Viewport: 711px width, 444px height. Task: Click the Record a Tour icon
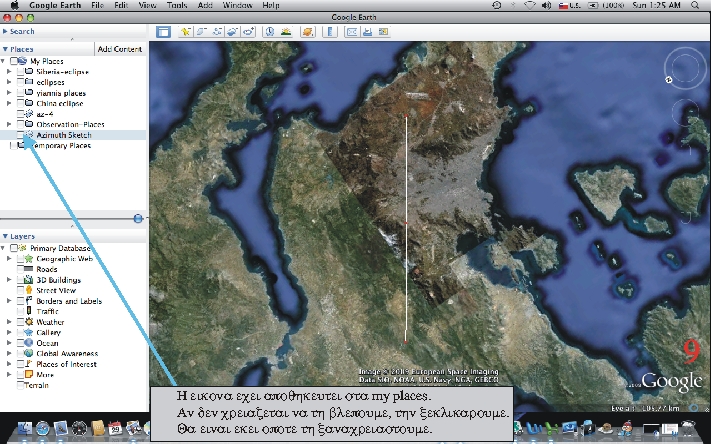(x=248, y=32)
